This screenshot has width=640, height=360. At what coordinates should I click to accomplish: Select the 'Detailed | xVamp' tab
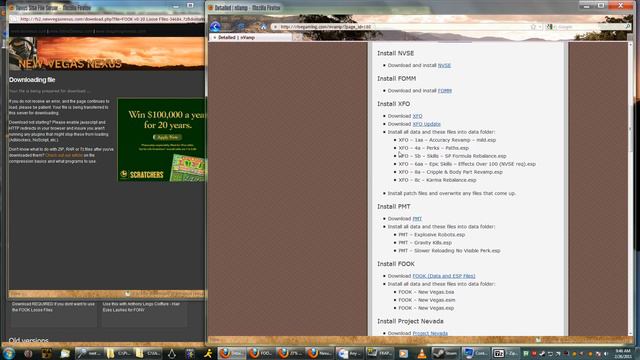(x=251, y=37)
